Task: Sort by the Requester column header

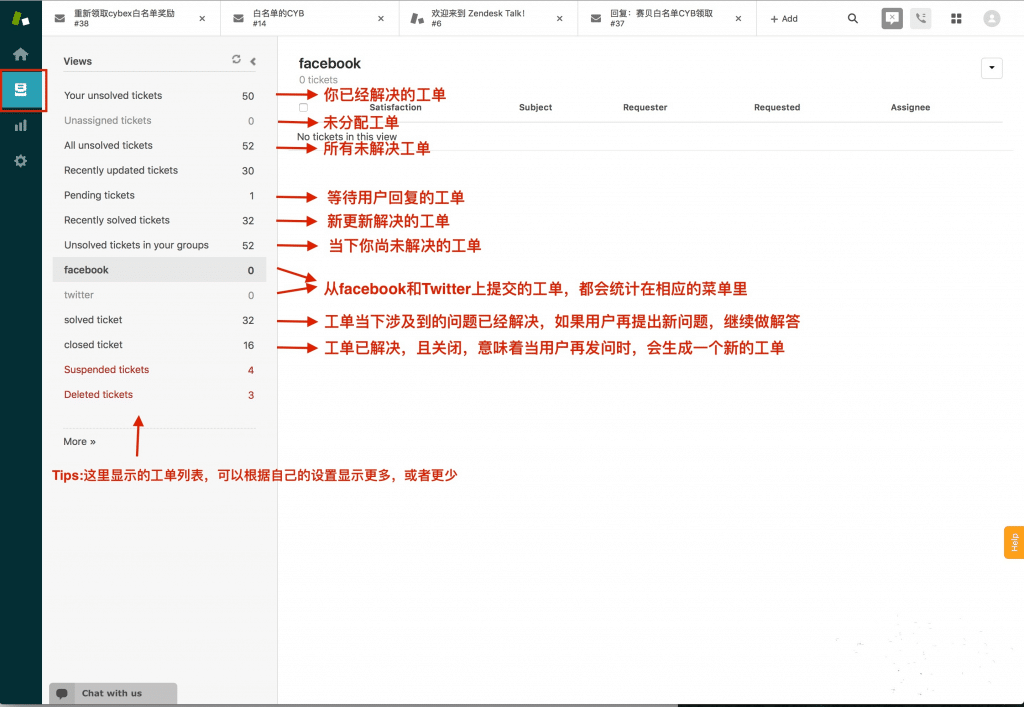Action: pyautogui.click(x=645, y=107)
